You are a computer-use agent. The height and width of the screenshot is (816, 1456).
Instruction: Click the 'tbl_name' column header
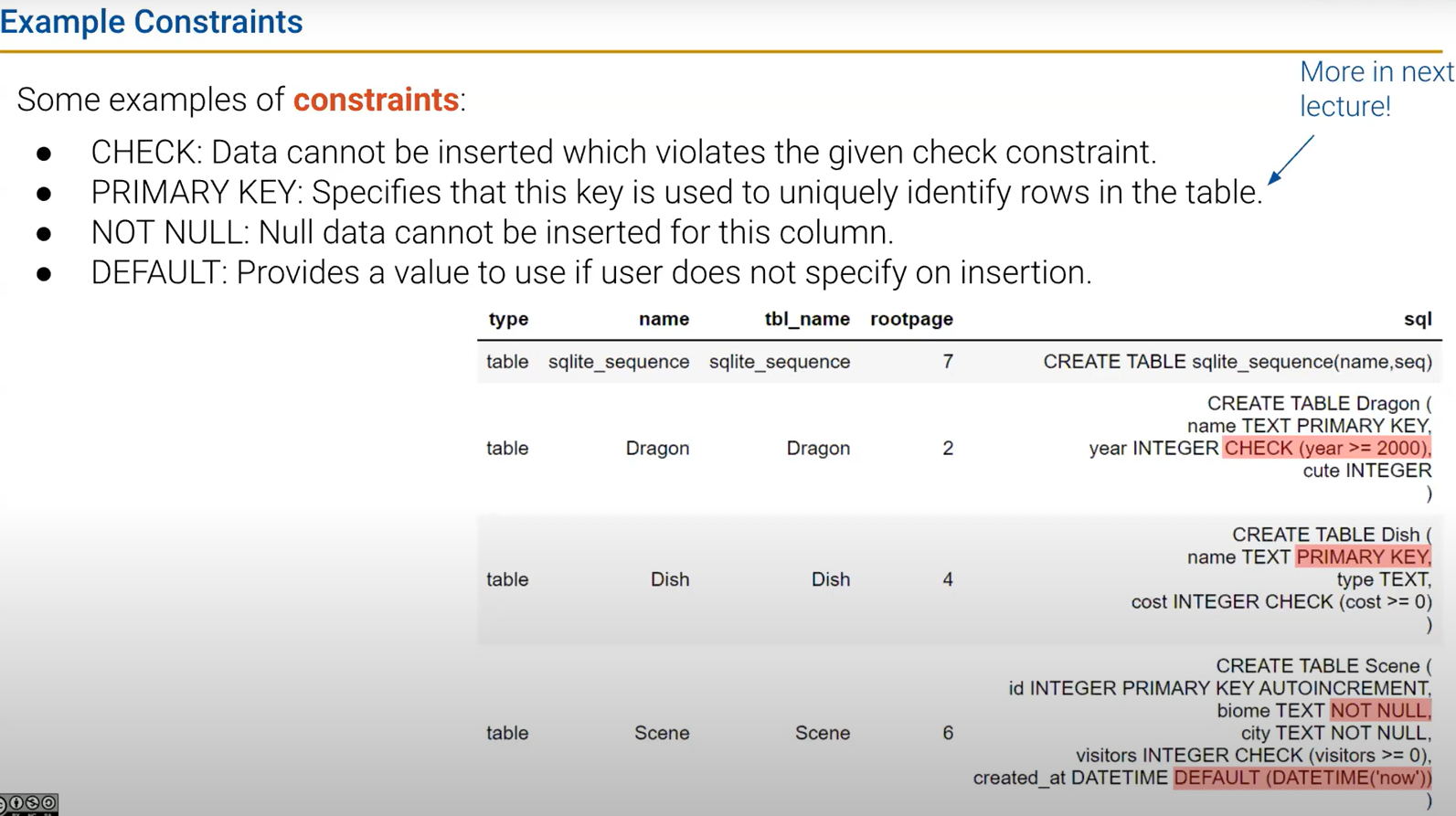[x=806, y=319]
